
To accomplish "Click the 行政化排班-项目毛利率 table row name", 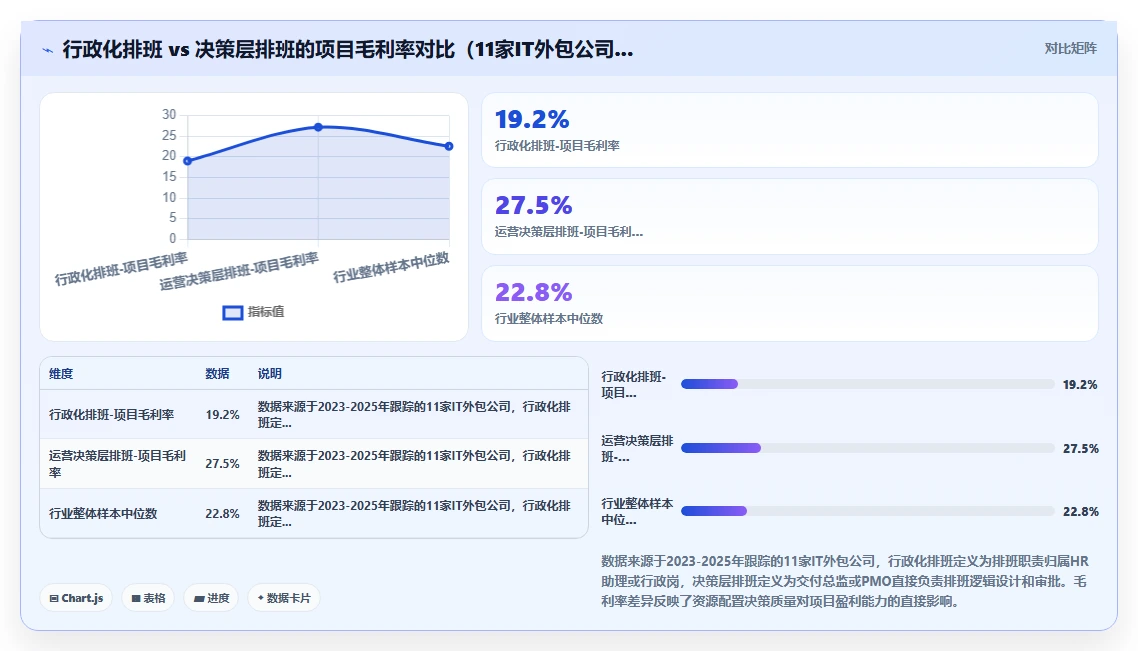I will 112,414.
